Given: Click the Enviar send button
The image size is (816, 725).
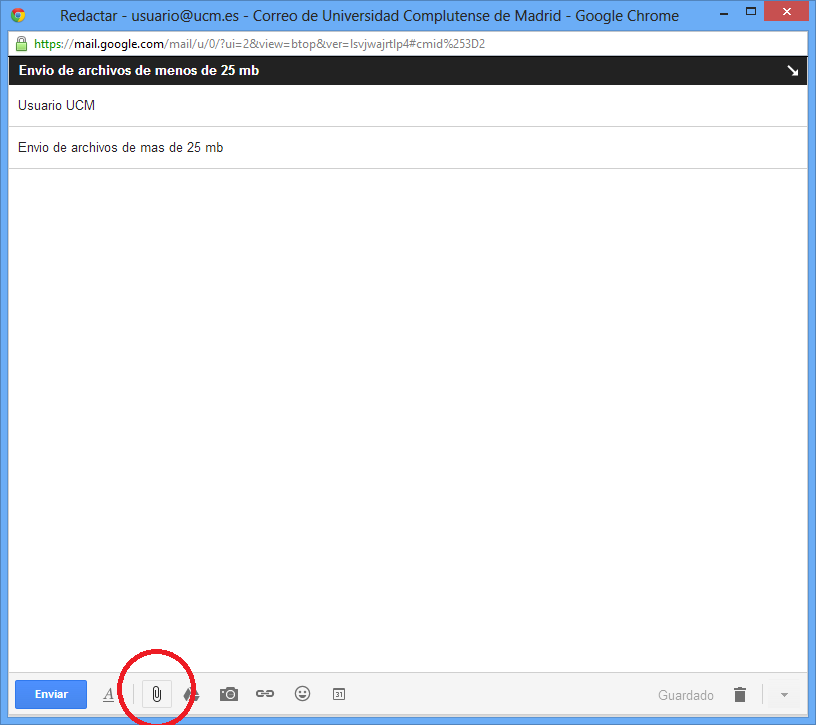Looking at the screenshot, I should coord(51,694).
